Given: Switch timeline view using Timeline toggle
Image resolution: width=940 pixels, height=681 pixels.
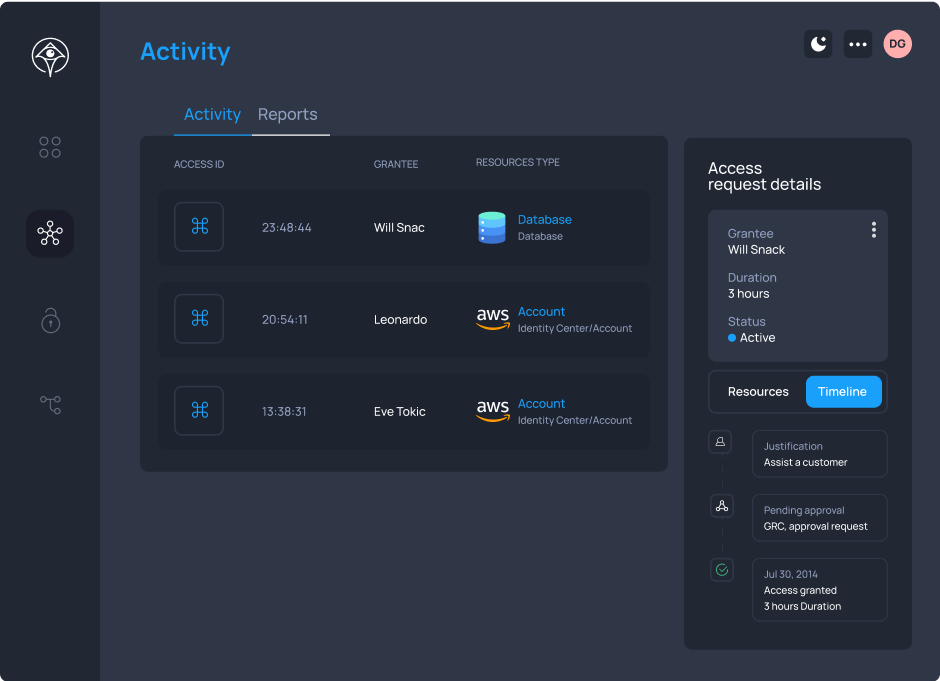Looking at the screenshot, I should point(843,392).
